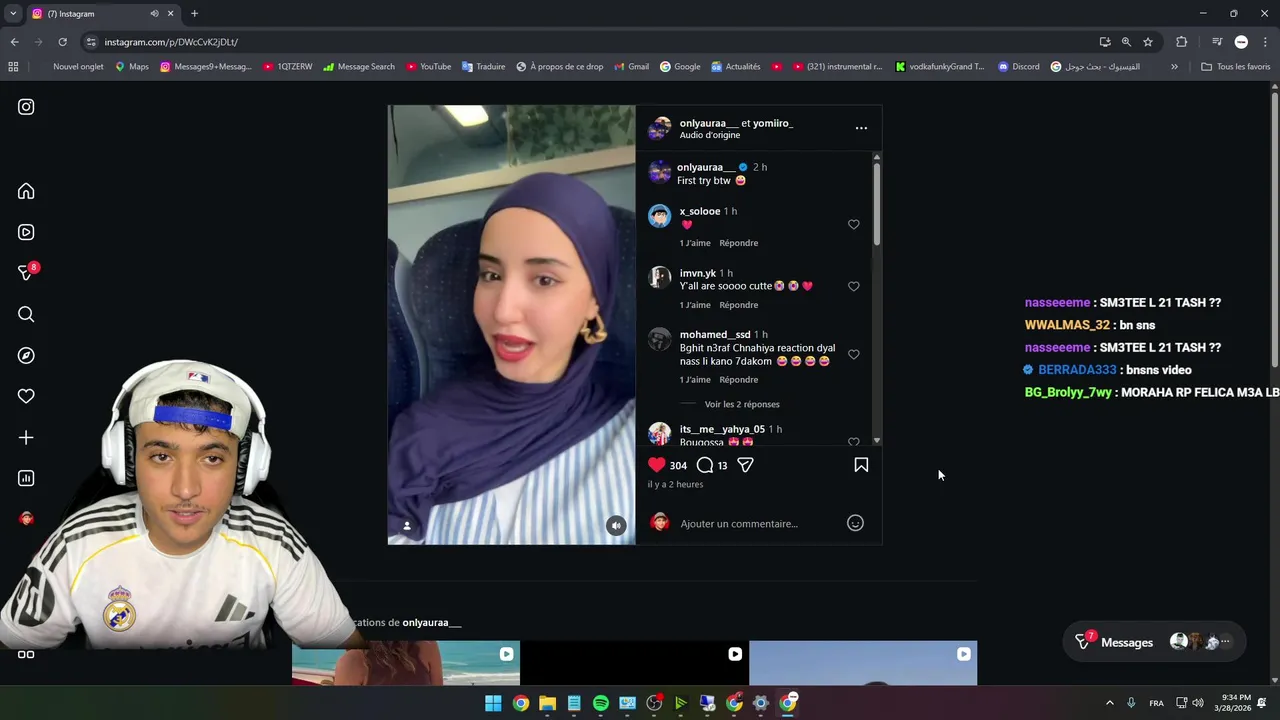Viewport: 1280px width, 720px height.
Task: Open Chrome's three-dot menu
Action: pyautogui.click(x=1266, y=42)
